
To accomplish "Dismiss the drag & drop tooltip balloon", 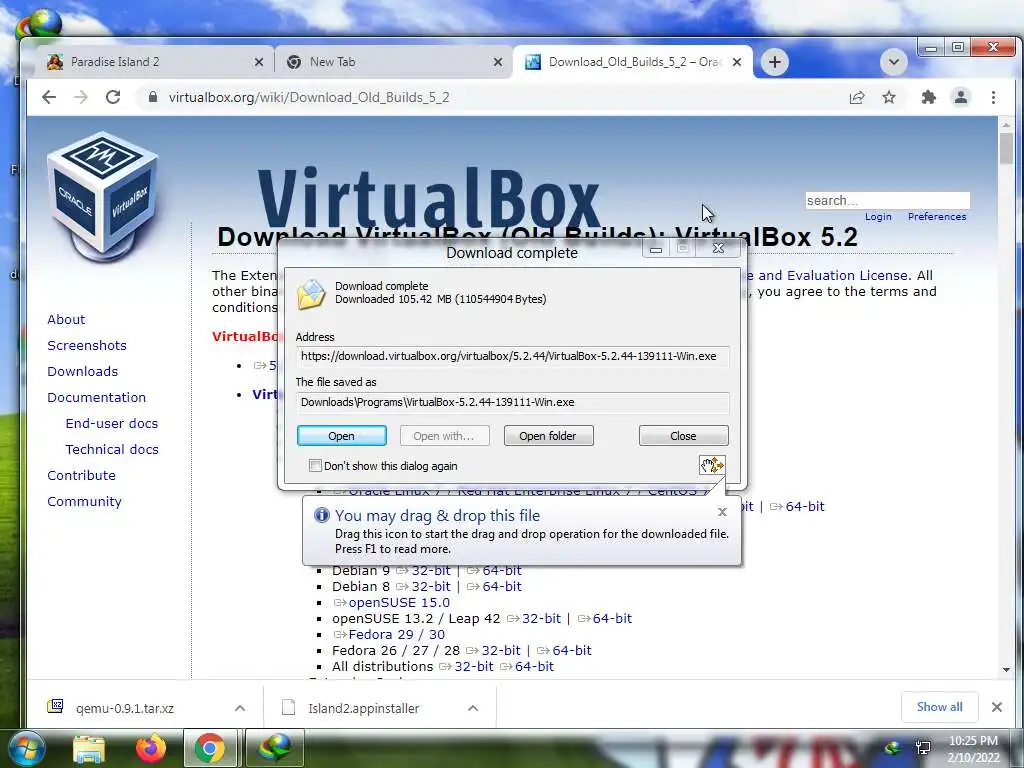I will pos(722,512).
